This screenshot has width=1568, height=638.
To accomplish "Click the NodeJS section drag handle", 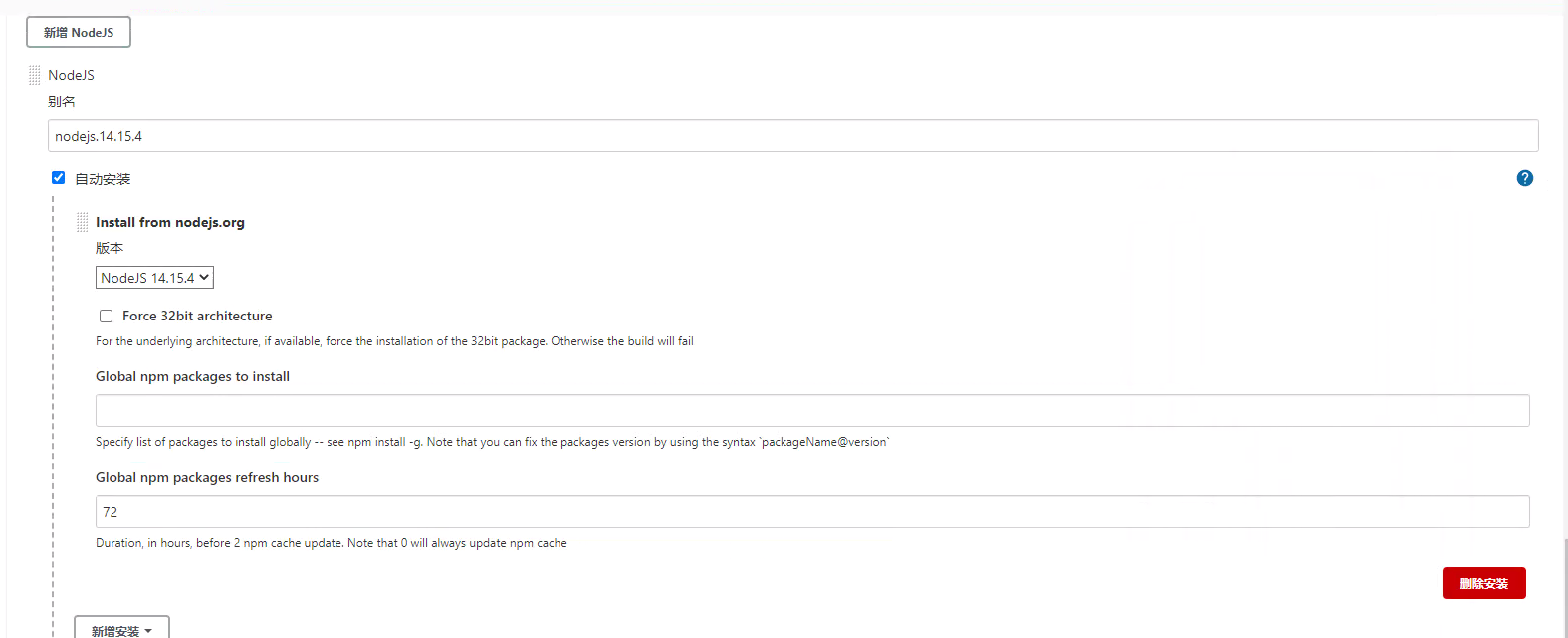I will click(35, 75).
